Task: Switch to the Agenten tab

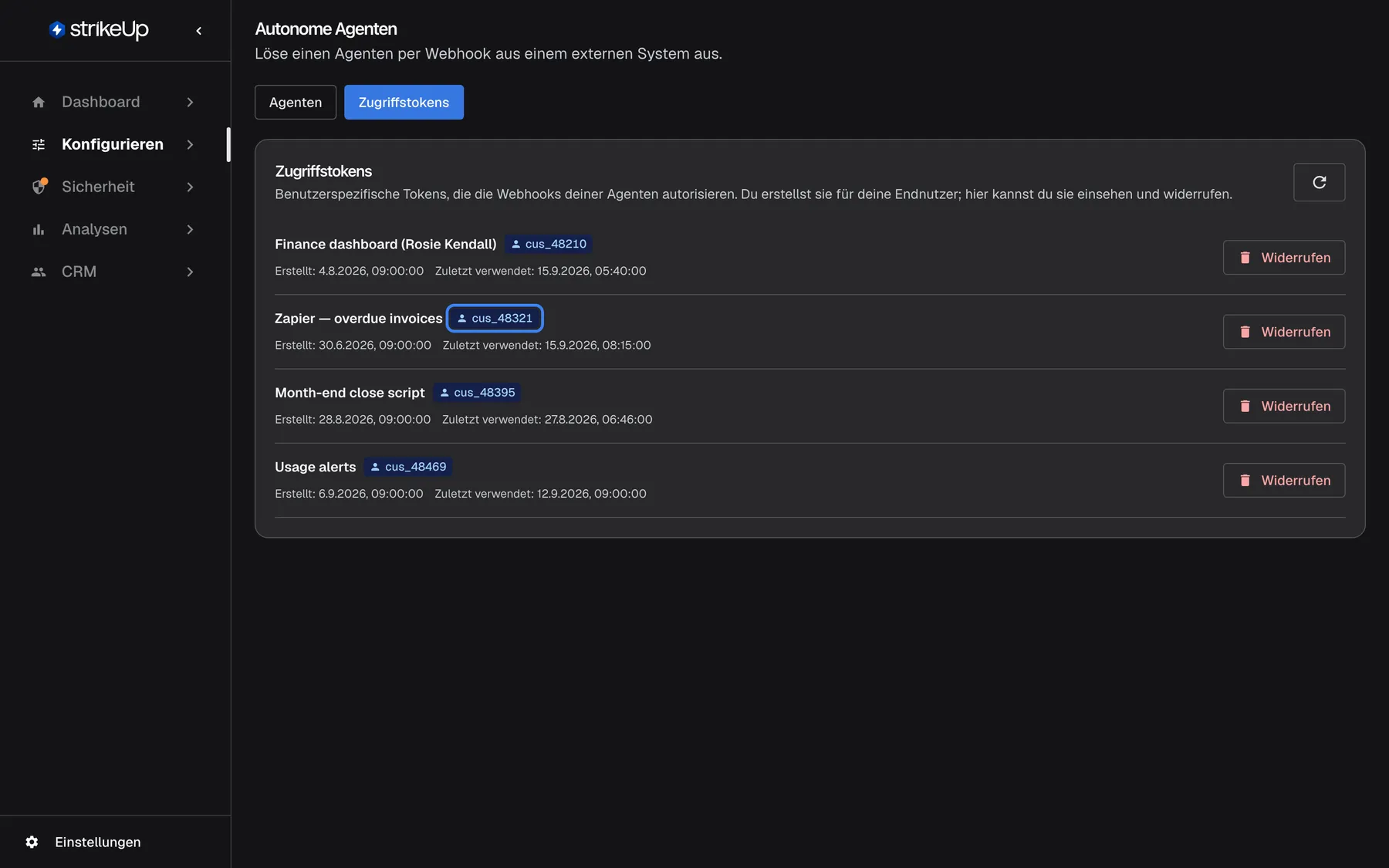Action: click(296, 102)
